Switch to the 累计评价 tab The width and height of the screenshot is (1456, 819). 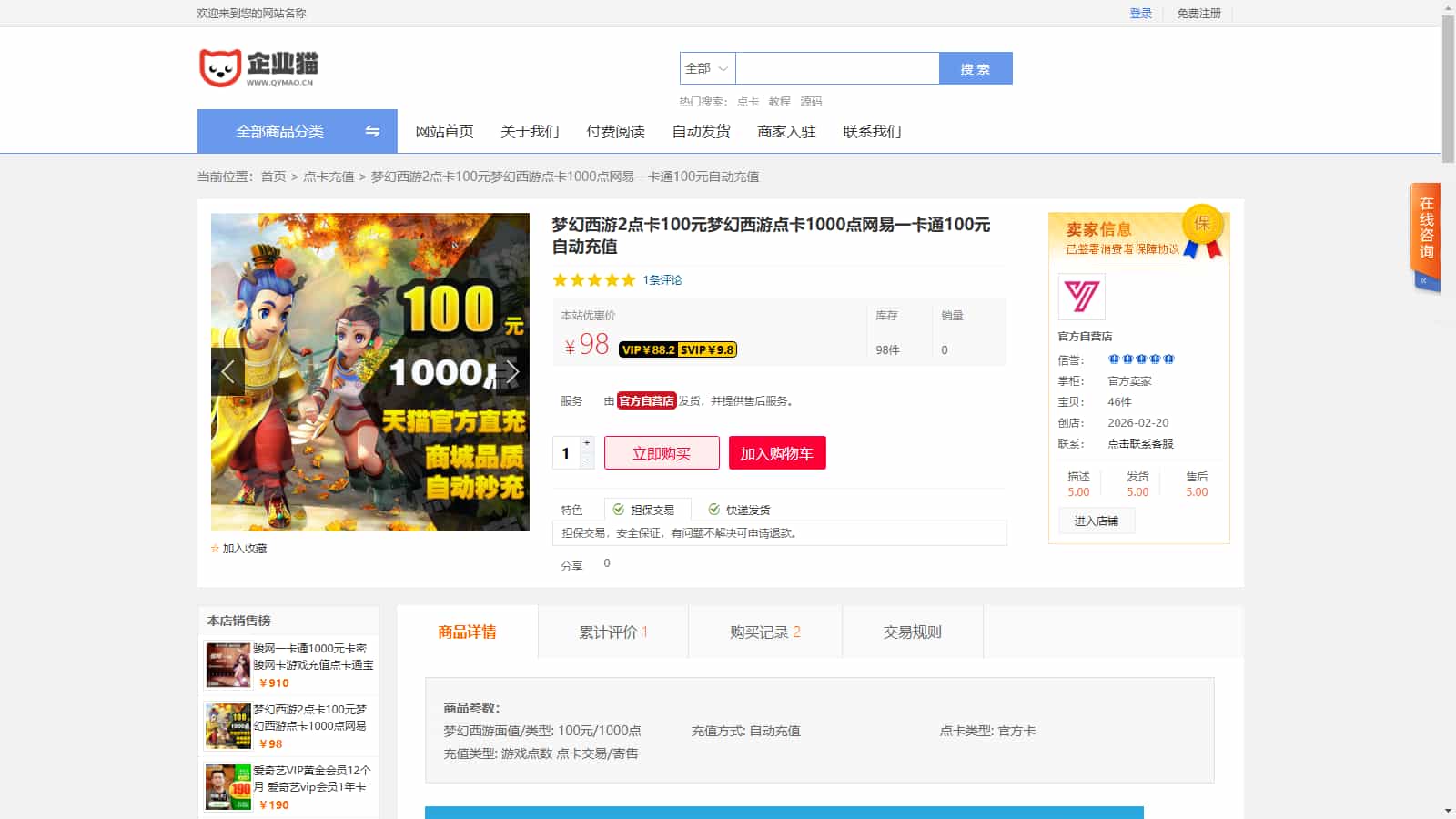point(613,632)
